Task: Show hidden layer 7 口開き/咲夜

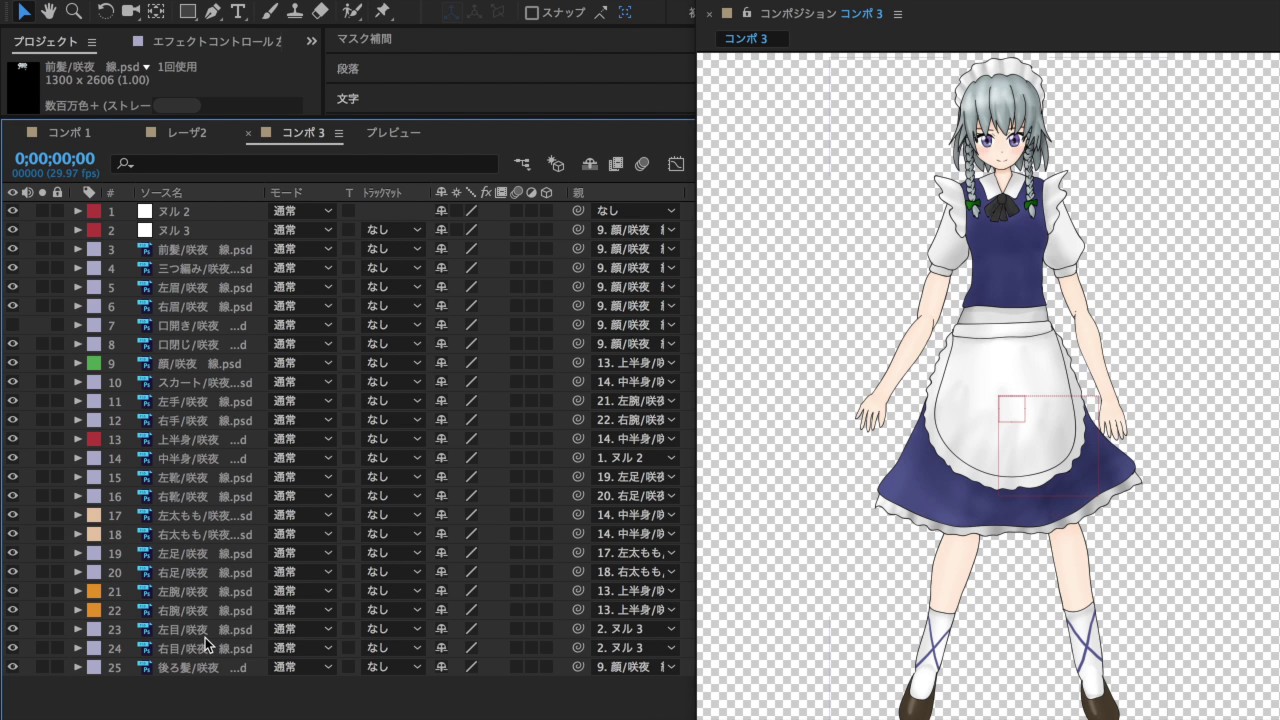Action: (x=12, y=325)
